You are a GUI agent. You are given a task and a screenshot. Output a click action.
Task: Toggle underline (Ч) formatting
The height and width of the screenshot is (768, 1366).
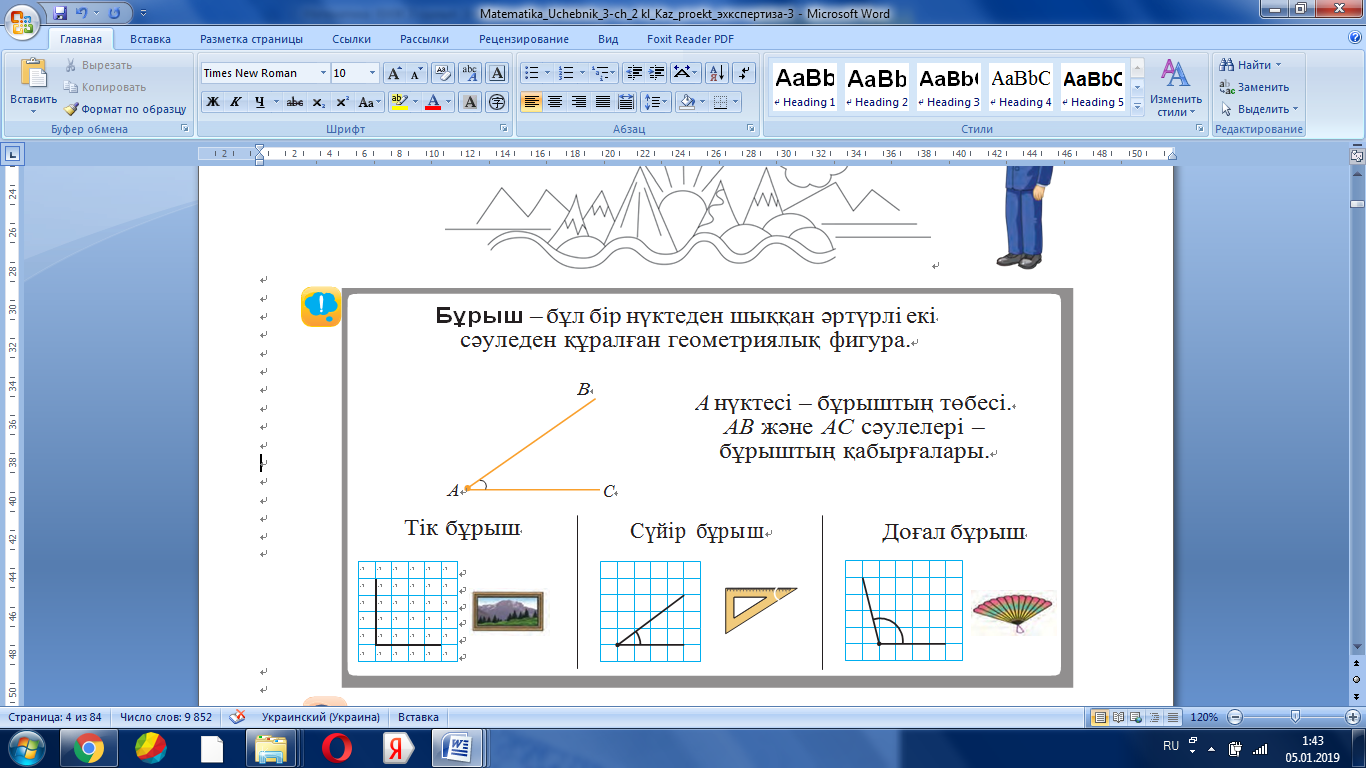[x=259, y=102]
